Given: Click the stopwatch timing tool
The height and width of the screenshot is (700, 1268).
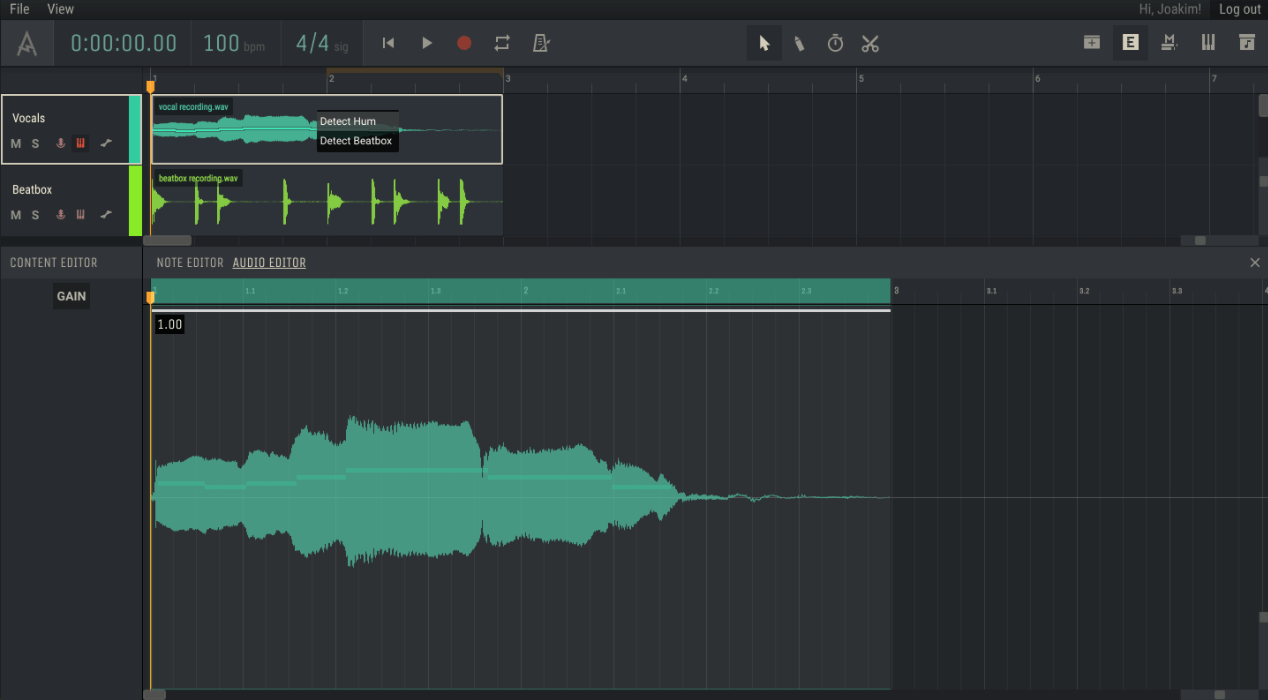Looking at the screenshot, I should (x=835, y=42).
